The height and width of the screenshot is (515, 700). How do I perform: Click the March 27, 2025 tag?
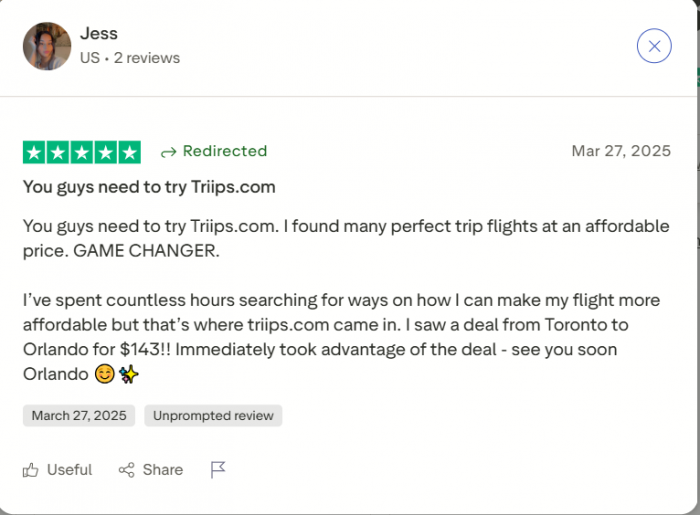[79, 416]
